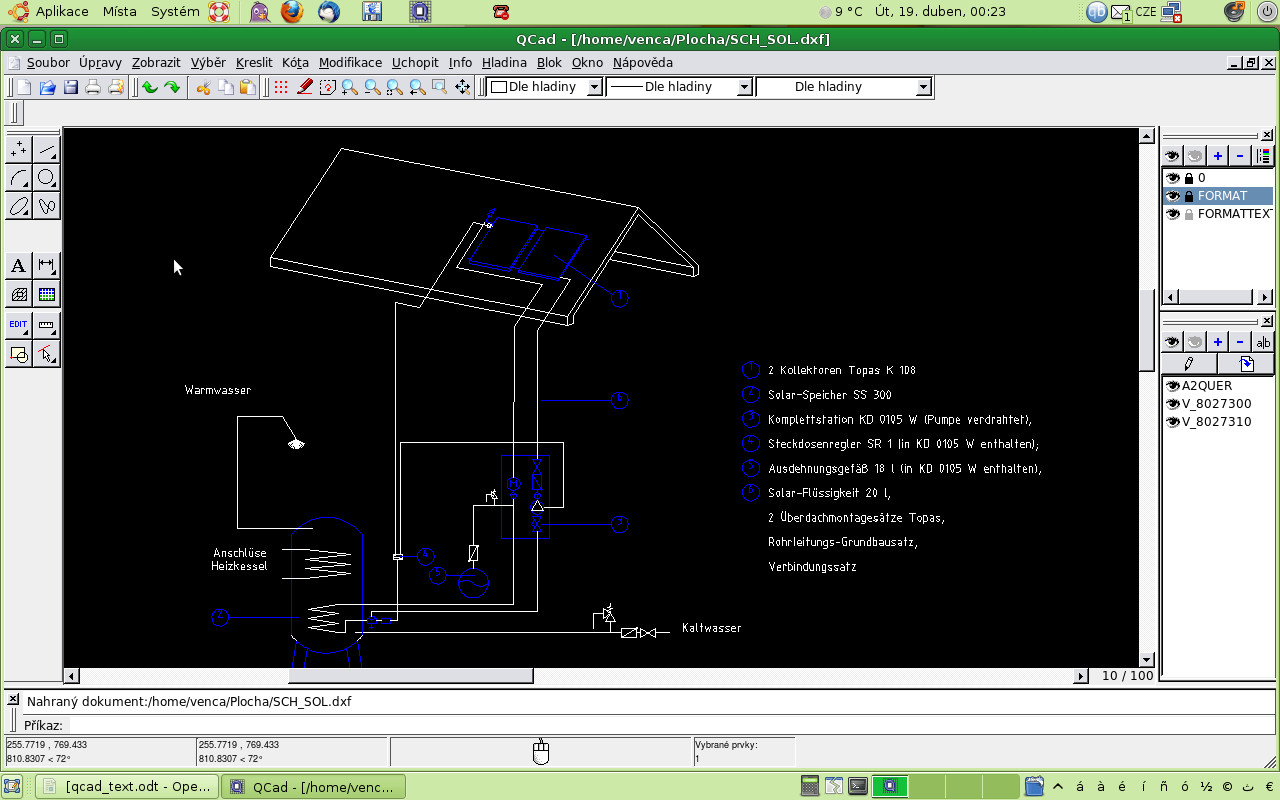
Task: Remove the layer with the minus button
Action: pos(1240,156)
